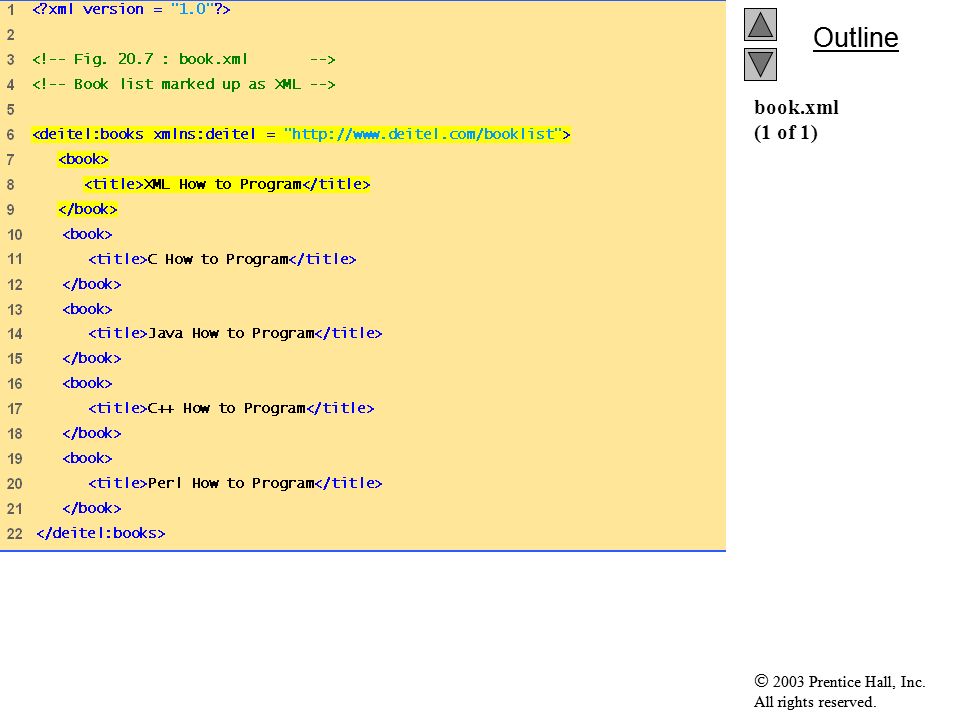Open the Outline link
Image resolution: width=960 pixels, height=720 pixels.
(855, 38)
